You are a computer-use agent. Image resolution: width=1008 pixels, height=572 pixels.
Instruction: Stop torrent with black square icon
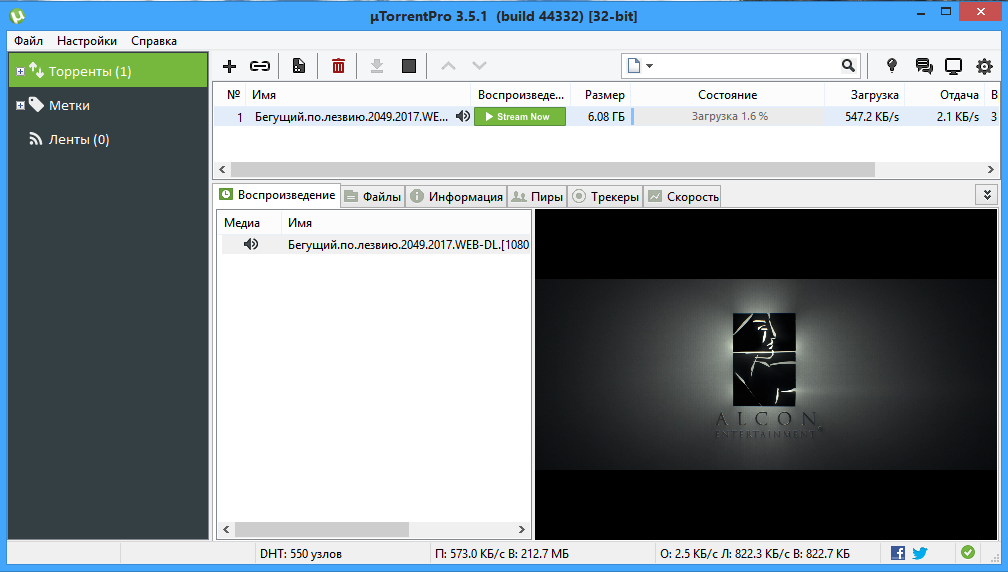coord(409,66)
